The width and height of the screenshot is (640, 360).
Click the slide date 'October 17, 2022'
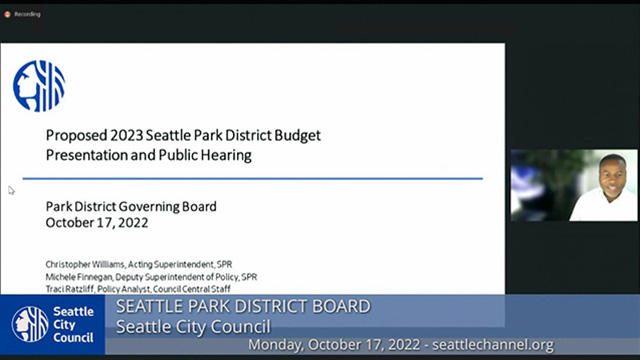click(x=97, y=223)
